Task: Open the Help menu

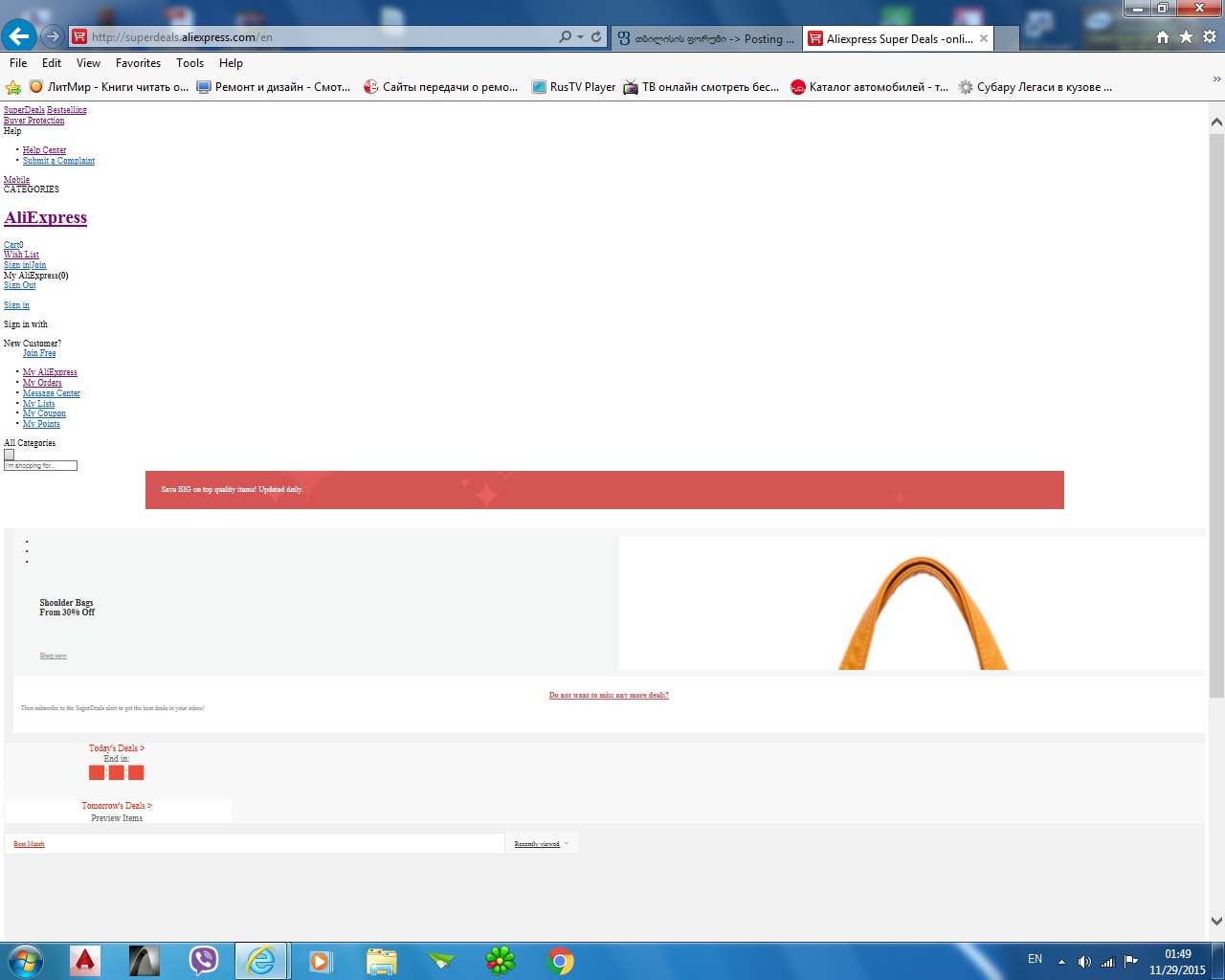Action: tap(231, 63)
